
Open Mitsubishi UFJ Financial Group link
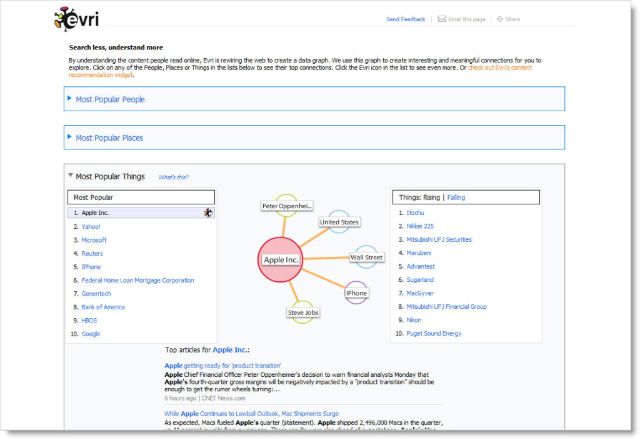(447, 306)
